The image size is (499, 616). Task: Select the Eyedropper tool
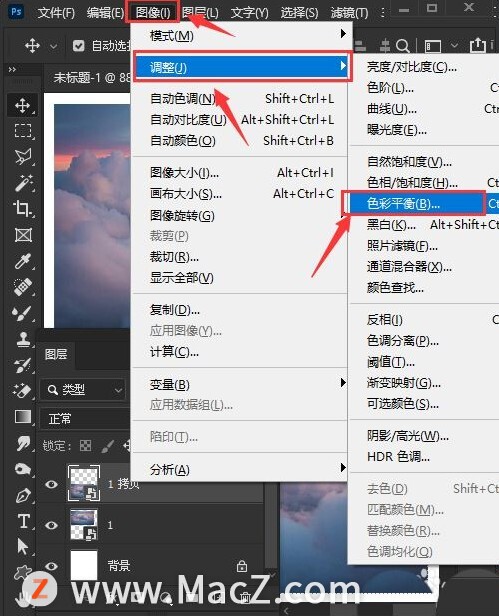pyautogui.click(x=22, y=261)
